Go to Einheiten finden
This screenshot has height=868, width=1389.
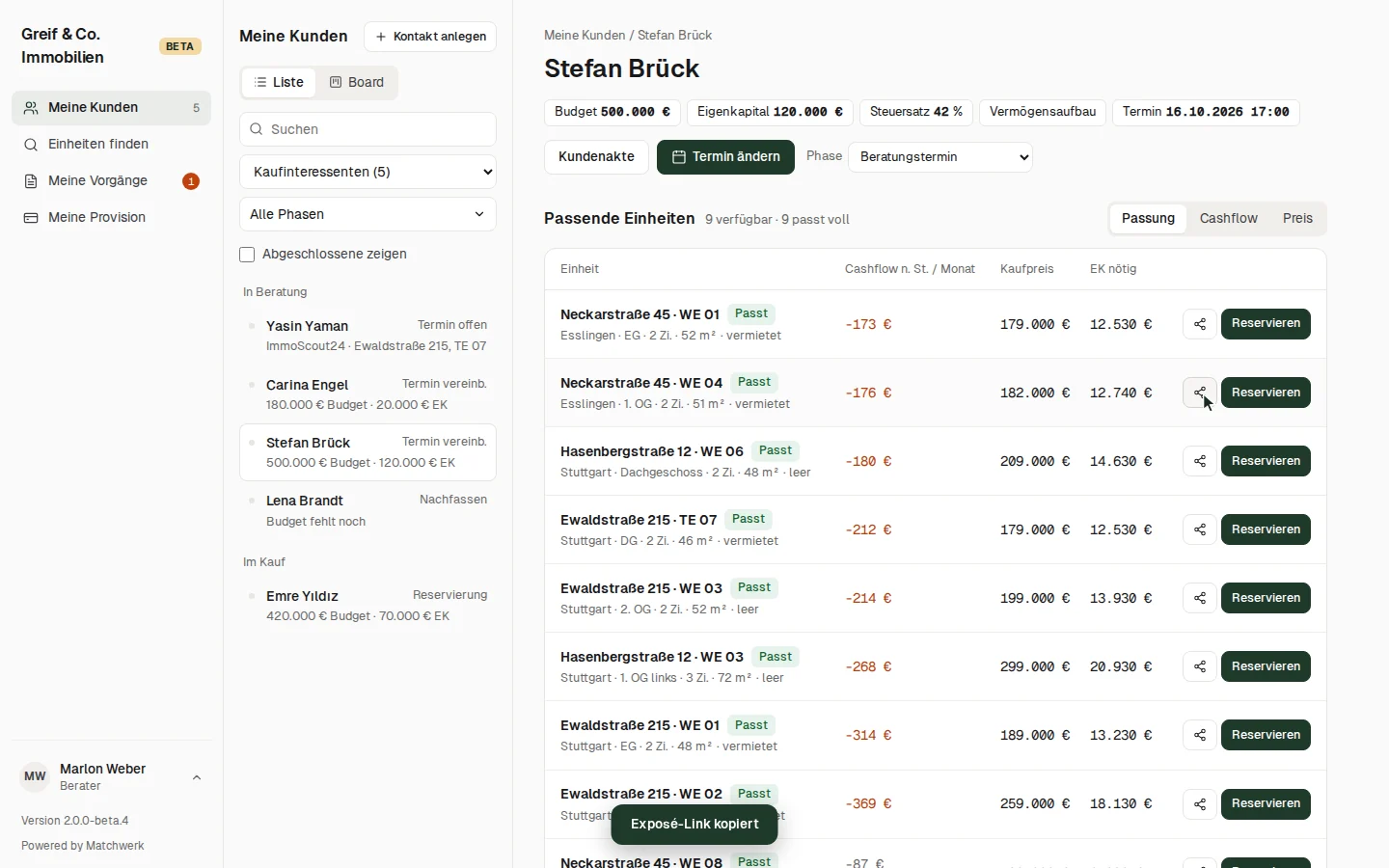coord(111,145)
